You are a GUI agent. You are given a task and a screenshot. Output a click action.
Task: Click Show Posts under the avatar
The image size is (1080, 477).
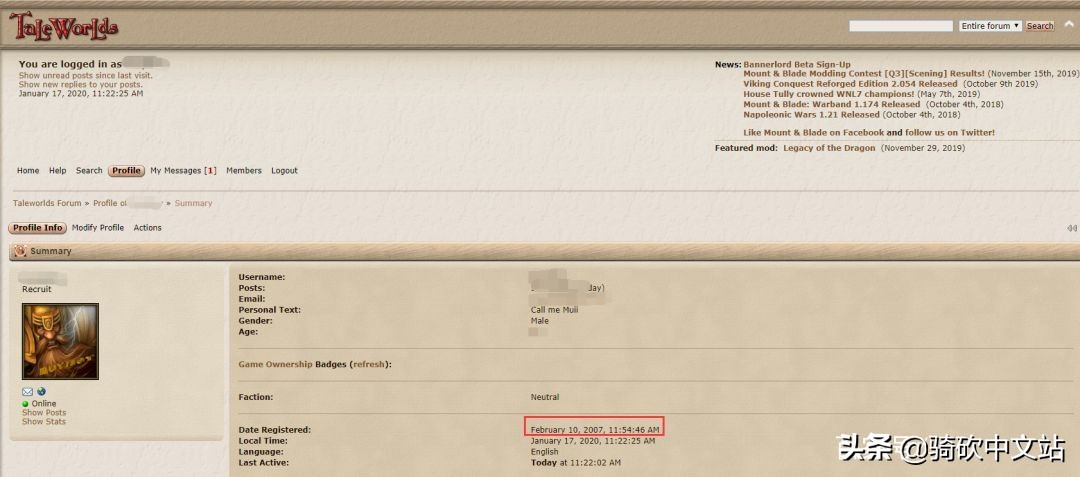point(44,413)
